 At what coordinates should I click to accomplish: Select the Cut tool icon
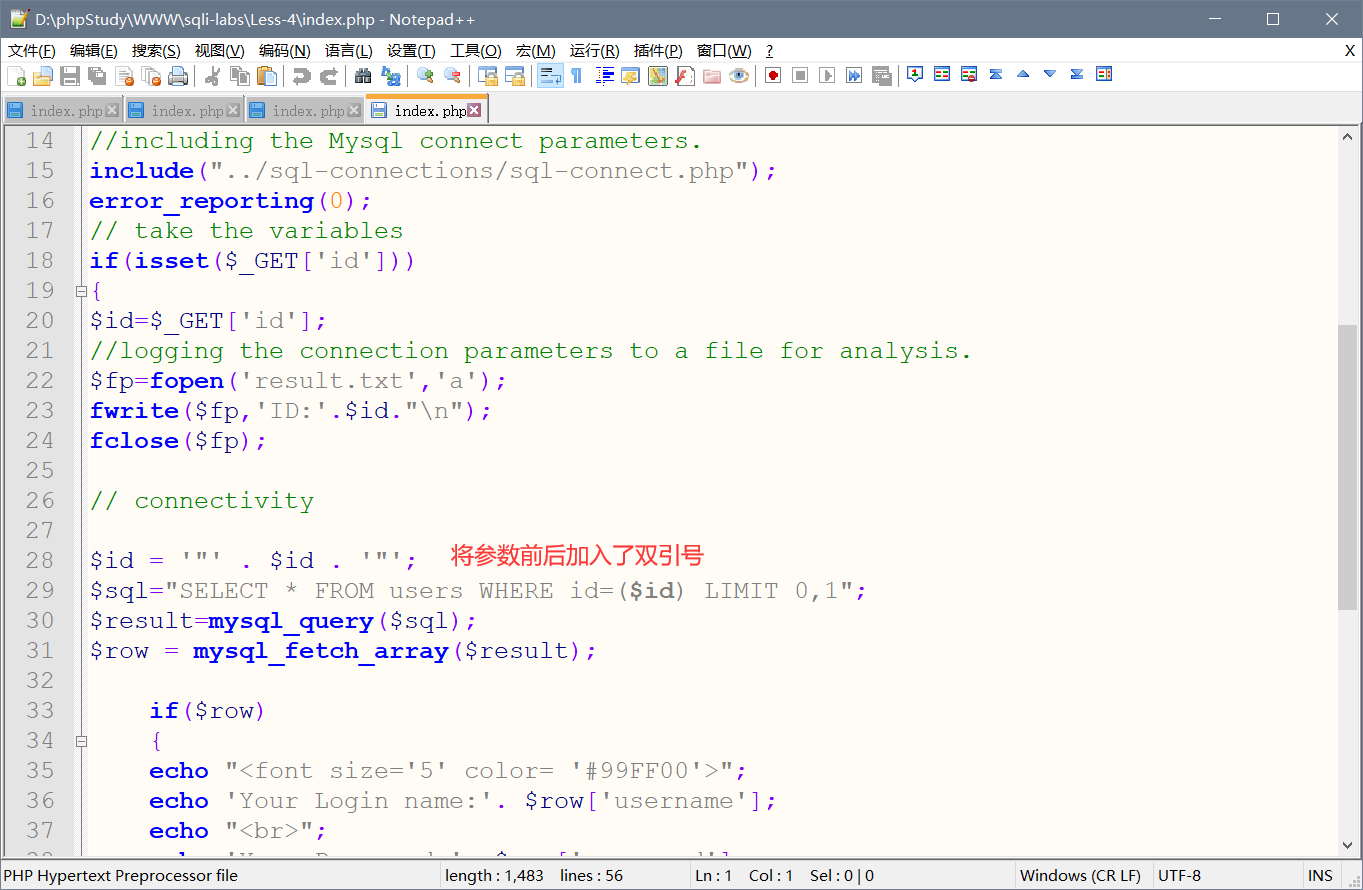pos(213,75)
